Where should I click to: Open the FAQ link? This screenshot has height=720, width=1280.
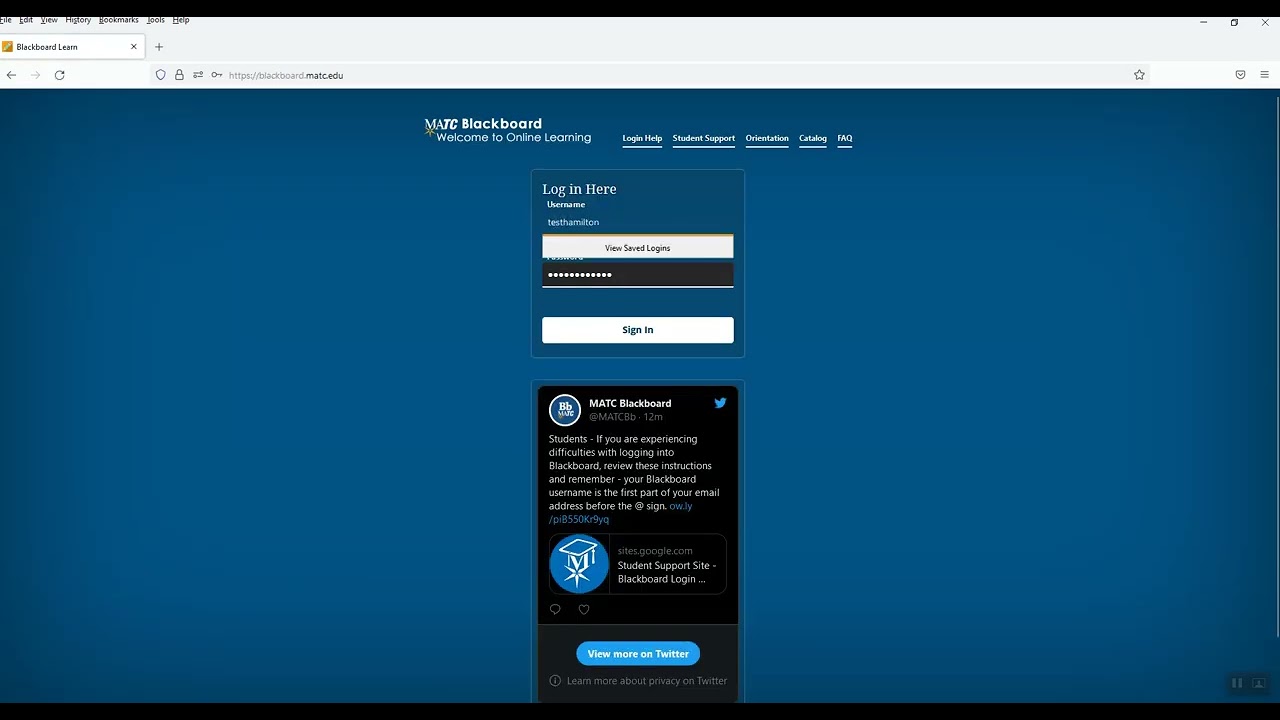[x=845, y=138]
